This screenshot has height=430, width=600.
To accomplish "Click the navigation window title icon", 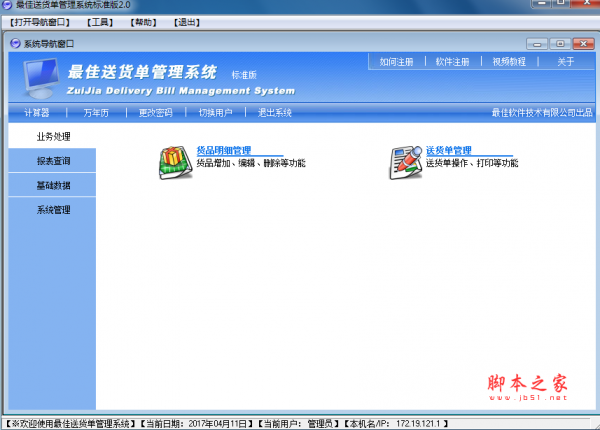I will tap(15, 44).
